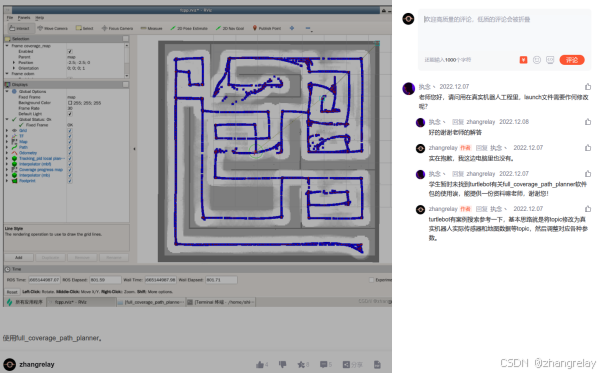Click the Reset button in Time panel

12,292
